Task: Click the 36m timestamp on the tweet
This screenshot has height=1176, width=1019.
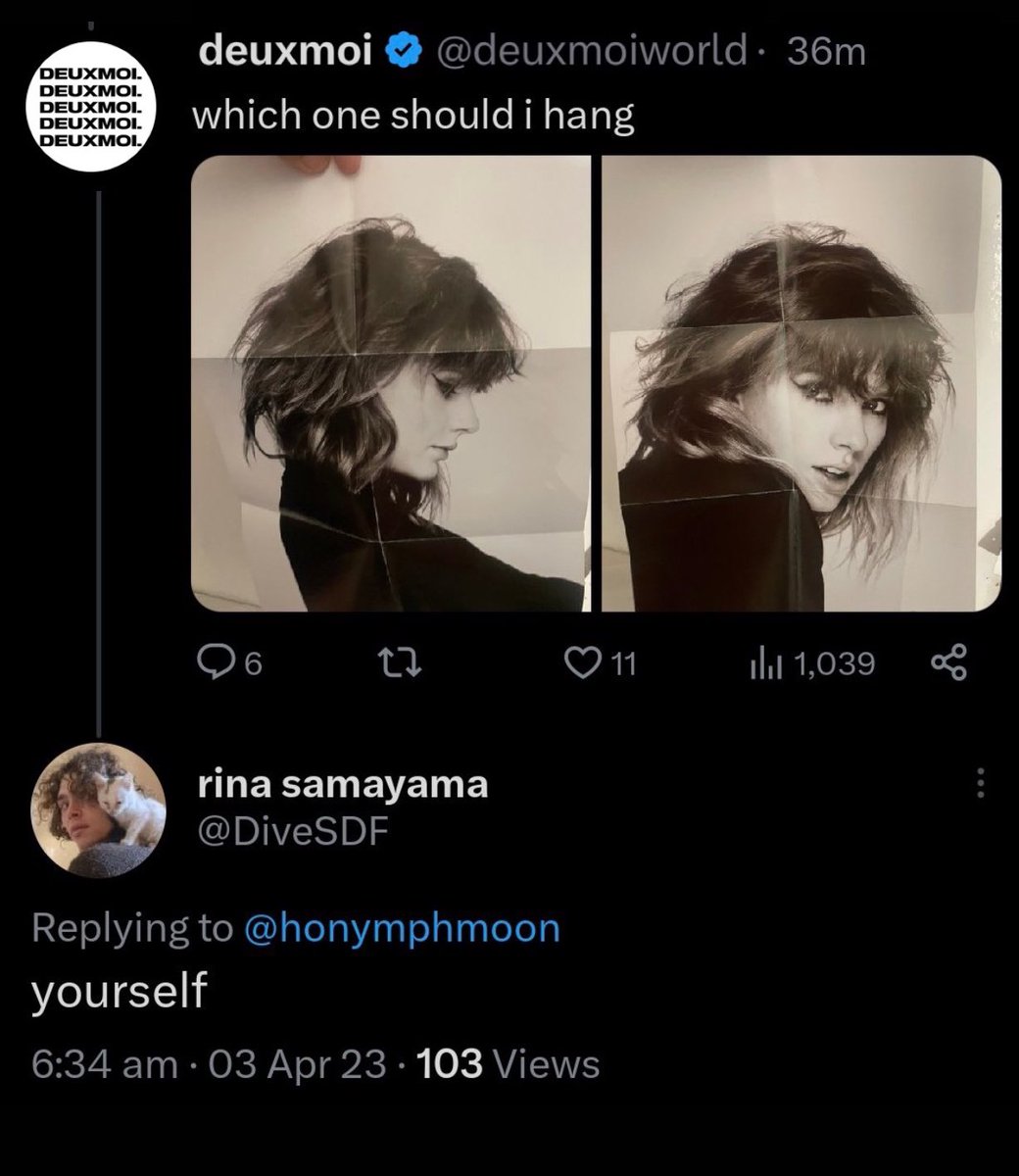Action: pos(826,51)
